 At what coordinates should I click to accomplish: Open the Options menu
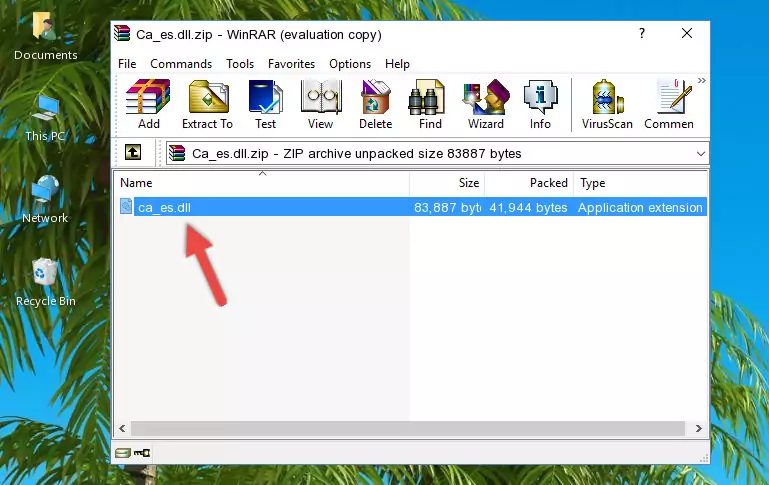pyautogui.click(x=350, y=64)
